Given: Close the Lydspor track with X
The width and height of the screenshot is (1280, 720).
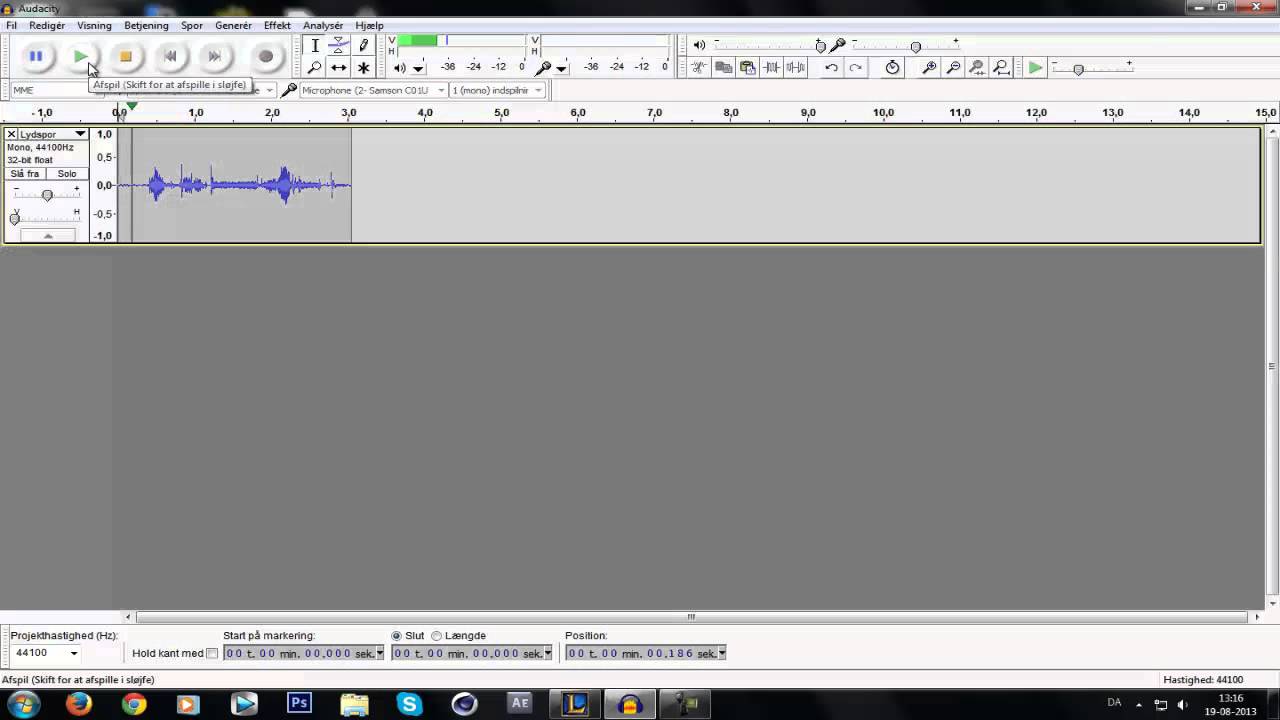Looking at the screenshot, I should click(x=11, y=134).
